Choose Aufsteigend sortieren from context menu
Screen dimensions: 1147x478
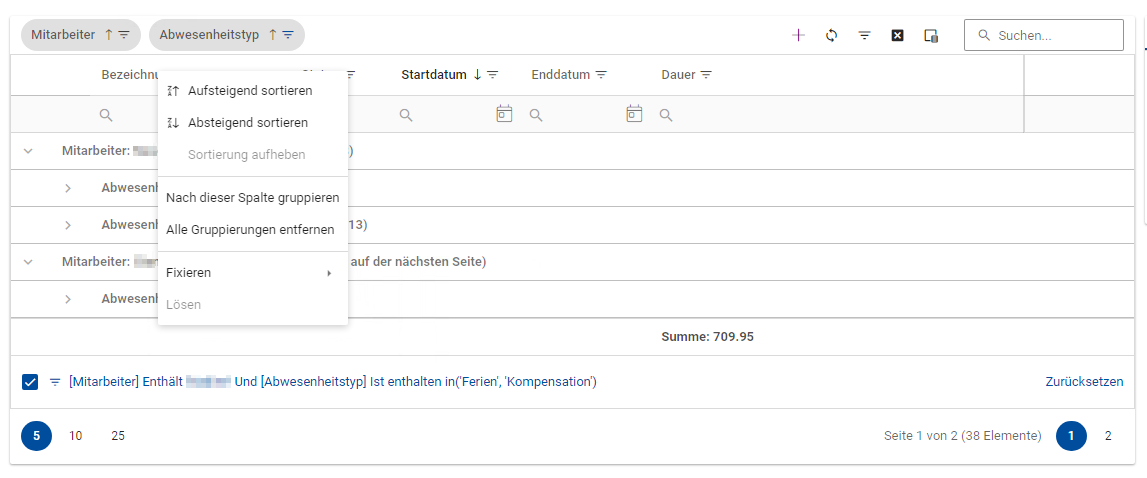point(250,91)
